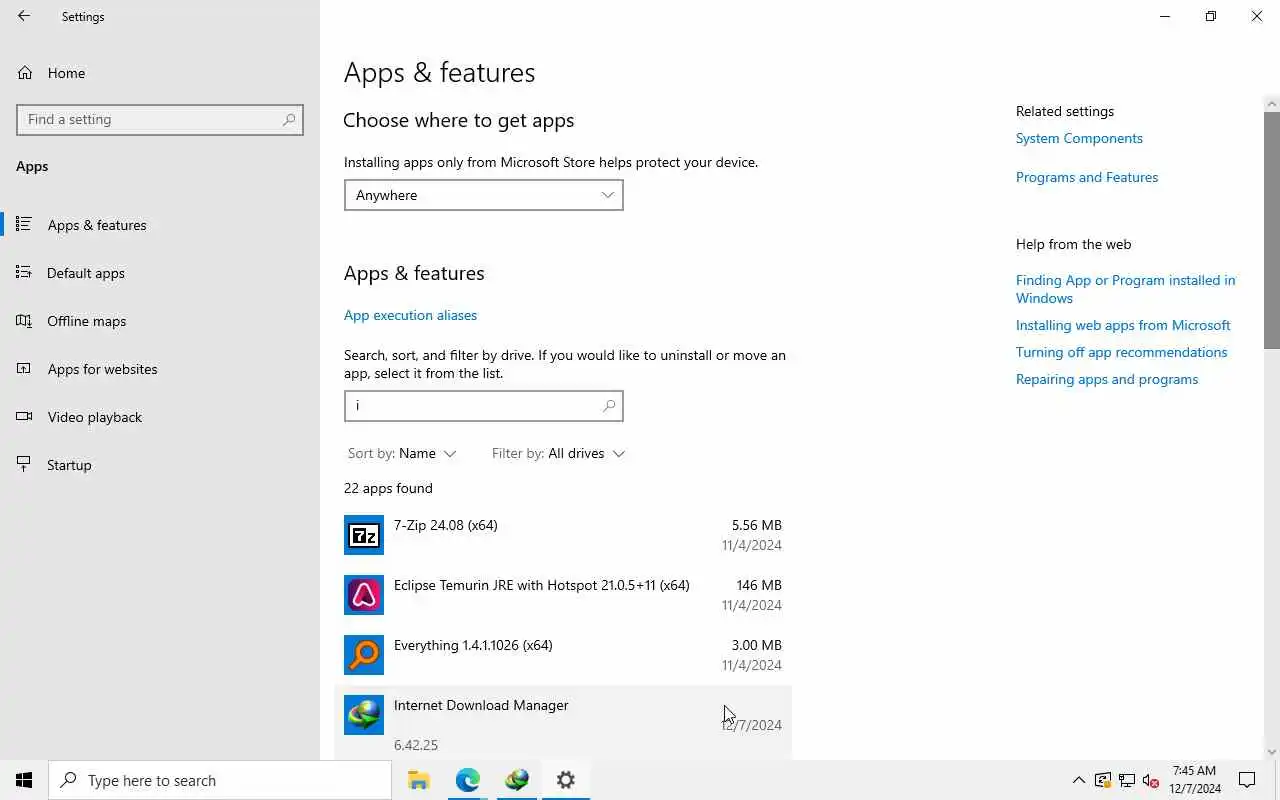Open the Anywhere app source dropdown
The image size is (1280, 800).
tap(483, 195)
